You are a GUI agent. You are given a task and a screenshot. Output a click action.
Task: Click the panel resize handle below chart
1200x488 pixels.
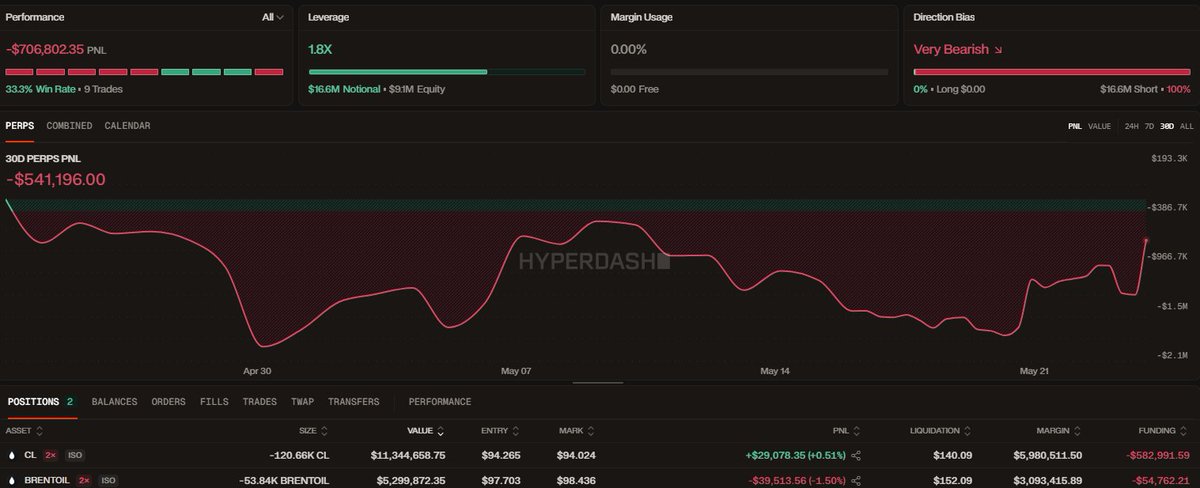coord(598,381)
